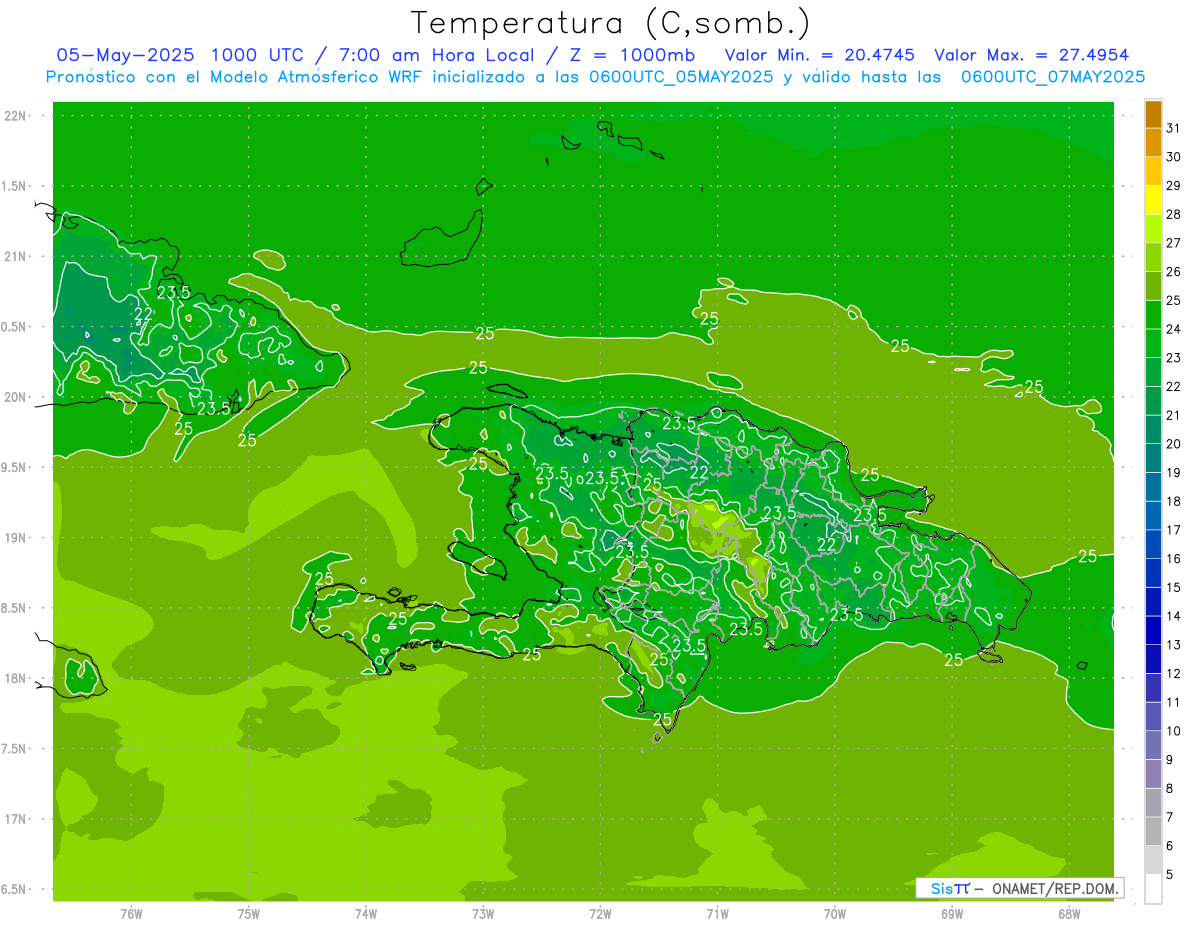The image size is (1200, 927).
Task: Click the legend value '10' on color scale
Action: (x=1174, y=731)
